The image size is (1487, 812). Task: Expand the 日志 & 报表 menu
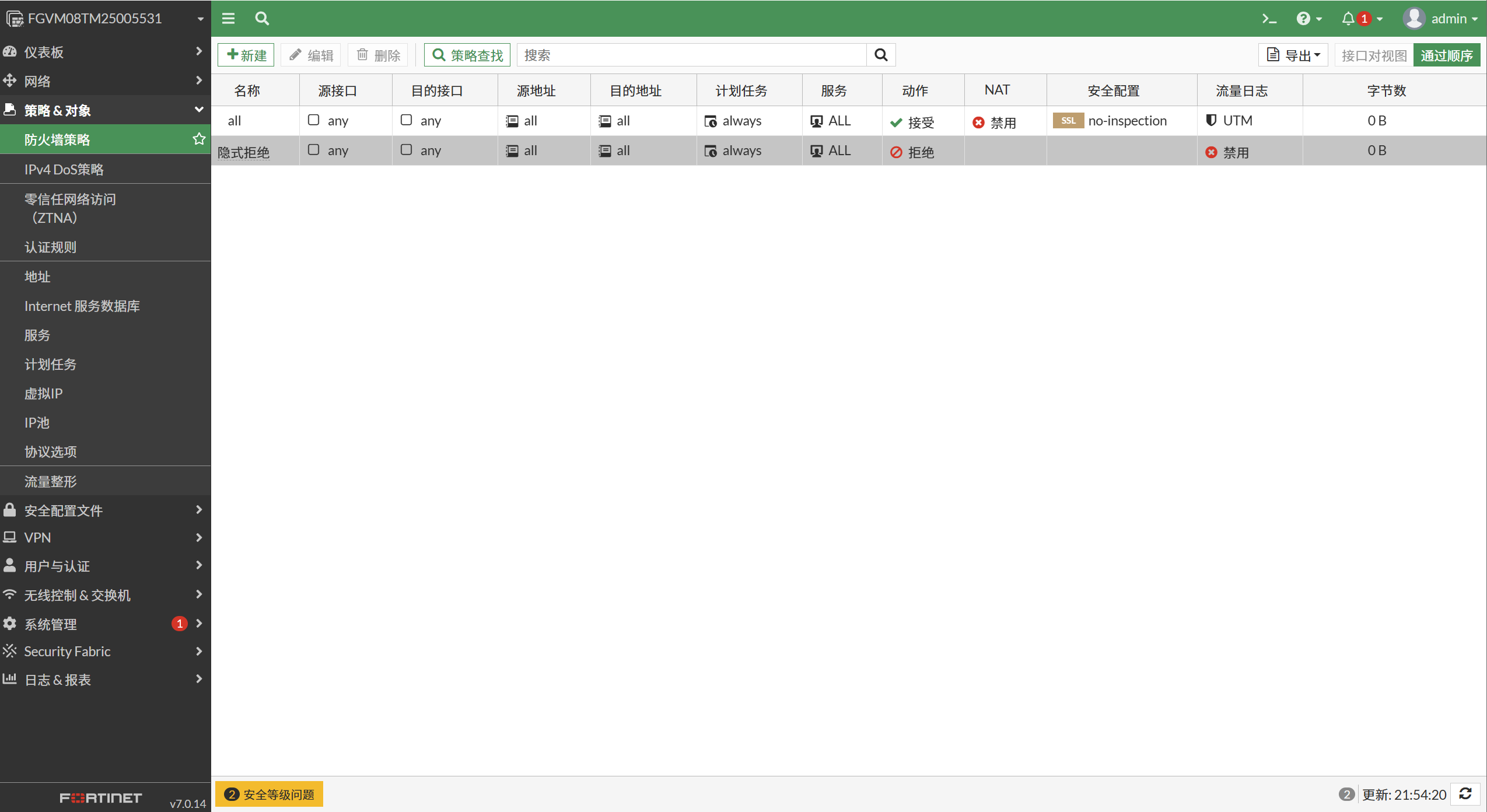point(105,679)
